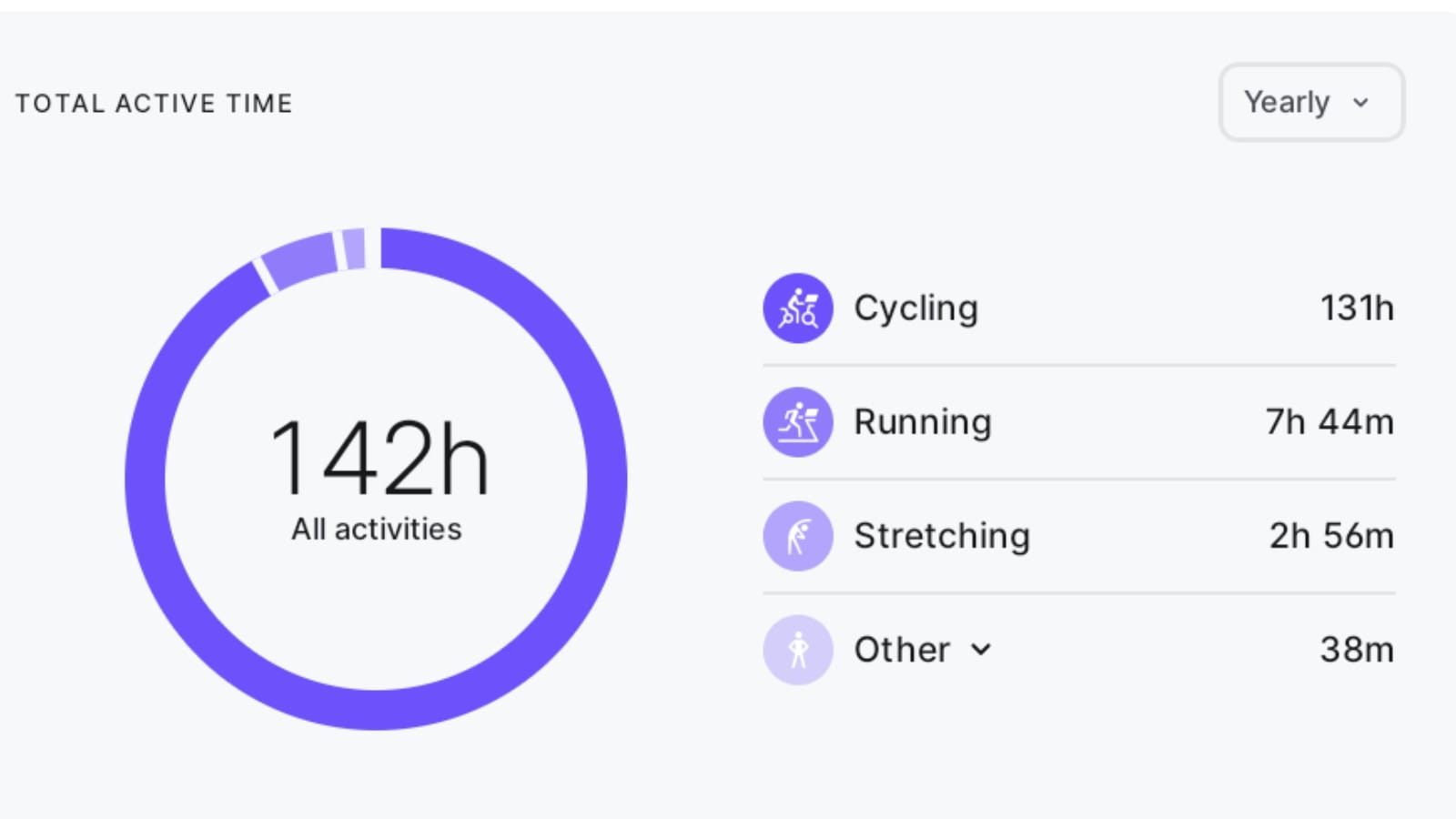Click the Other activities icon

[797, 650]
